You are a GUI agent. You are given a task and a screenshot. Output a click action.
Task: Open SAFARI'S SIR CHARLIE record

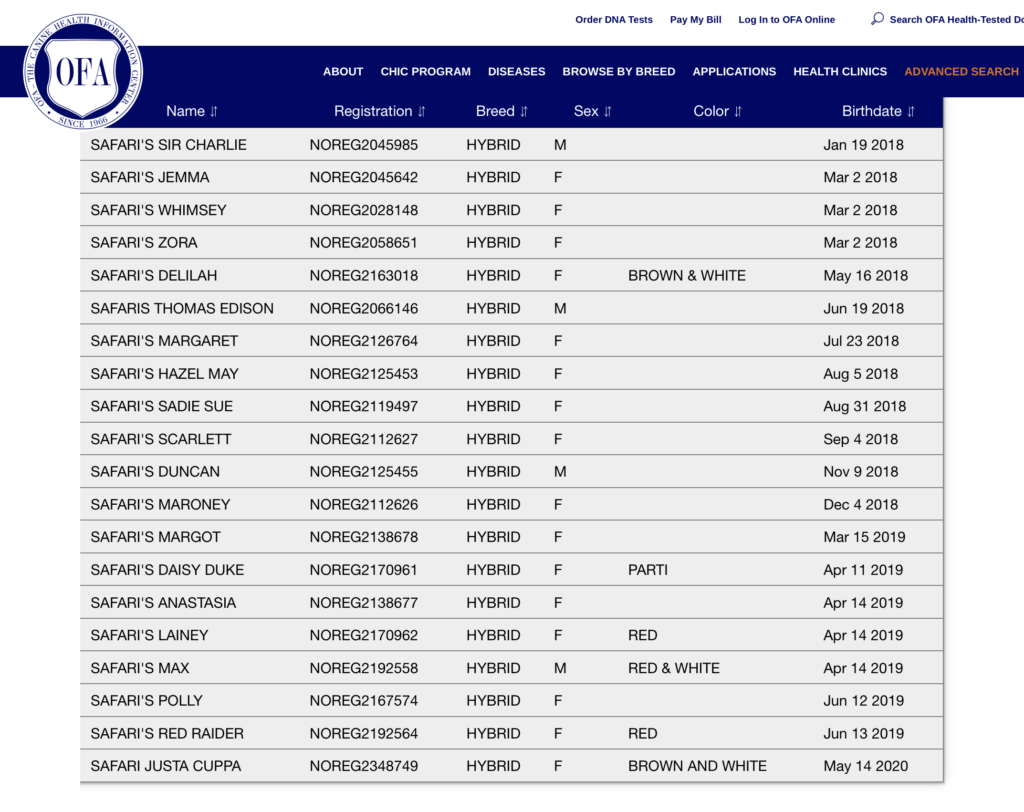tap(168, 145)
